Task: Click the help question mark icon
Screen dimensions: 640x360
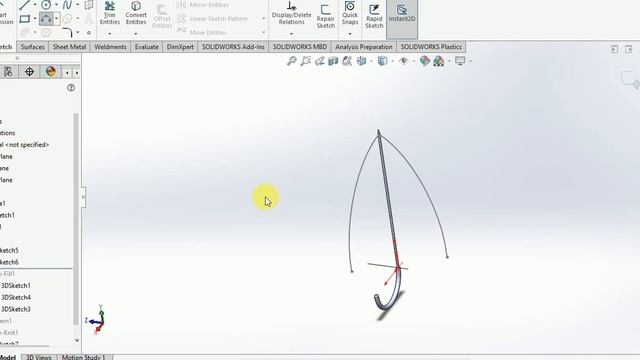Action: [71, 88]
